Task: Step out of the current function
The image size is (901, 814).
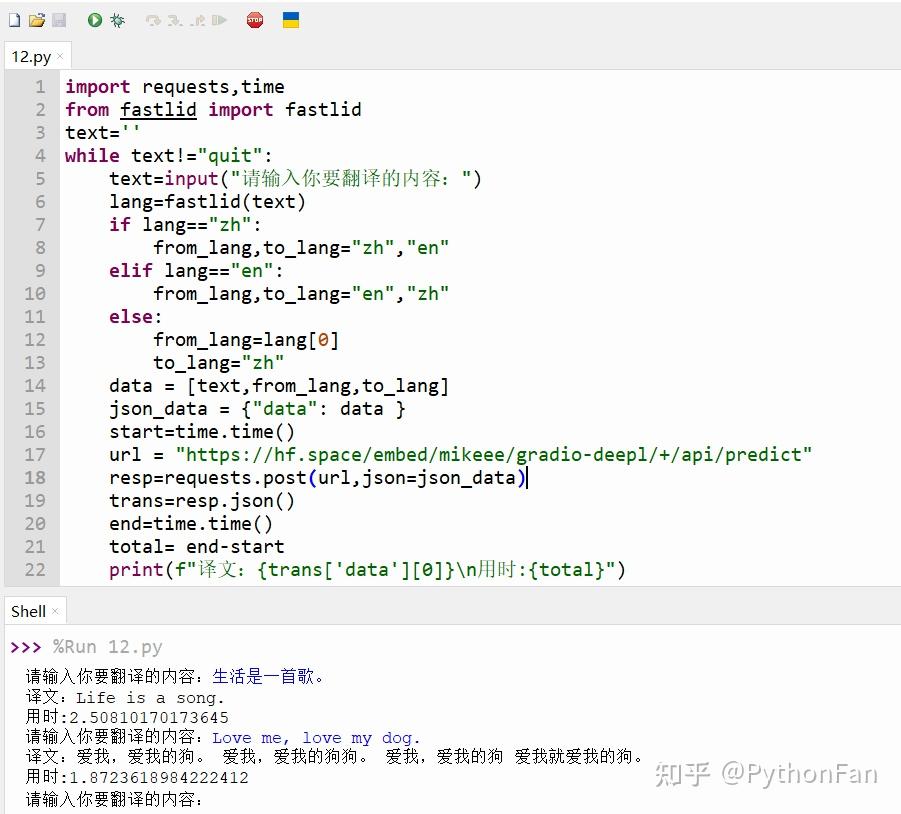Action: [198, 19]
